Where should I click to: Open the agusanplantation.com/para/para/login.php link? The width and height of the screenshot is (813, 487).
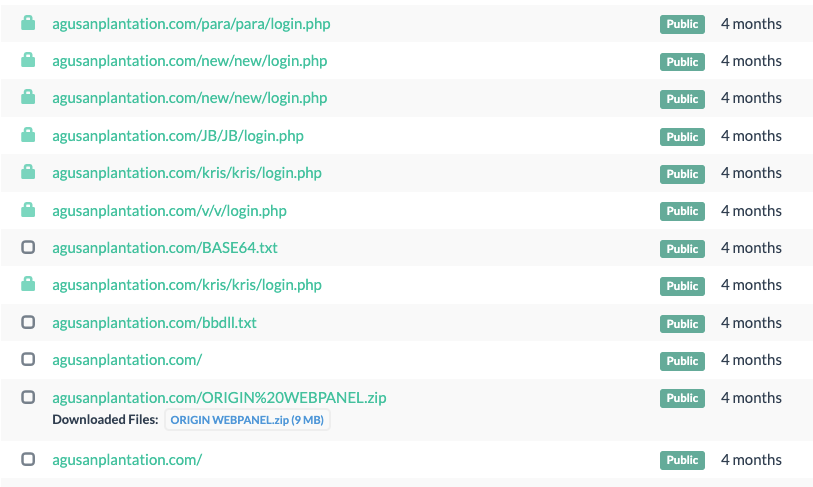[x=191, y=24]
